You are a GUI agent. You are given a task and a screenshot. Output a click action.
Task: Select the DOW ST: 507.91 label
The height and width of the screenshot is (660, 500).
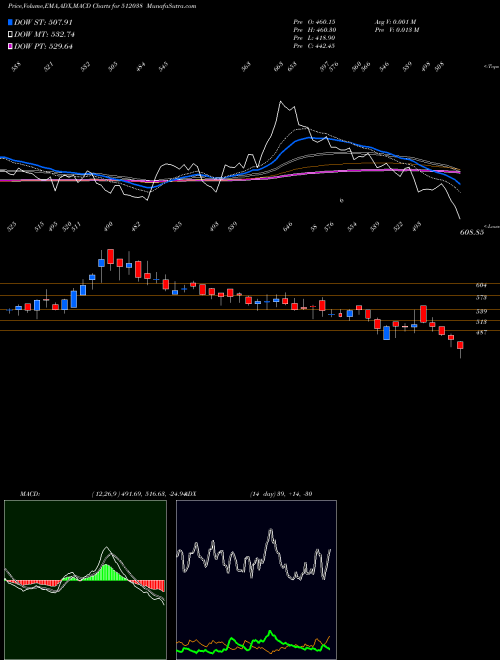pos(43,22)
